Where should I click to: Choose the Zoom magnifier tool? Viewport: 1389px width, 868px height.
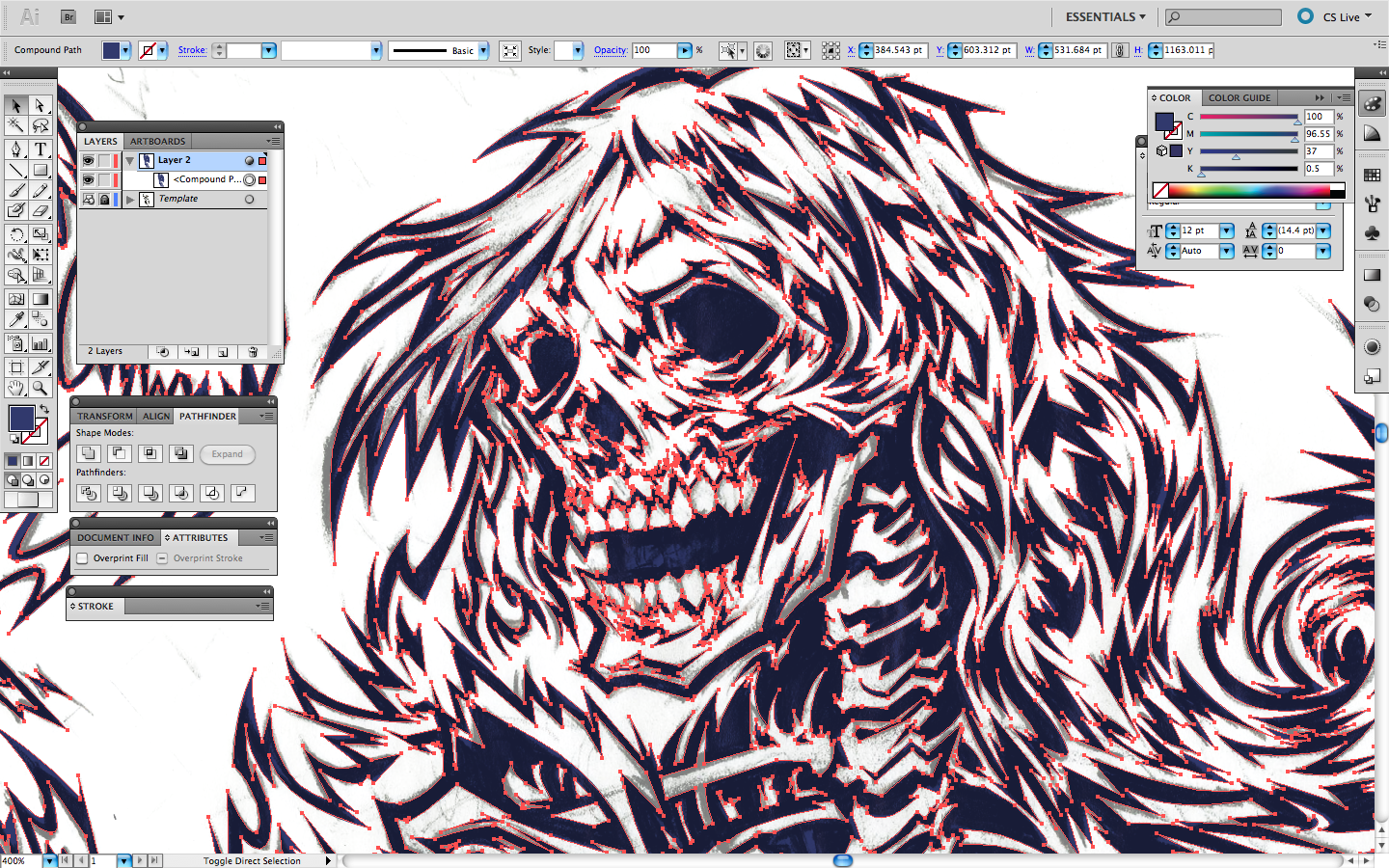point(41,388)
